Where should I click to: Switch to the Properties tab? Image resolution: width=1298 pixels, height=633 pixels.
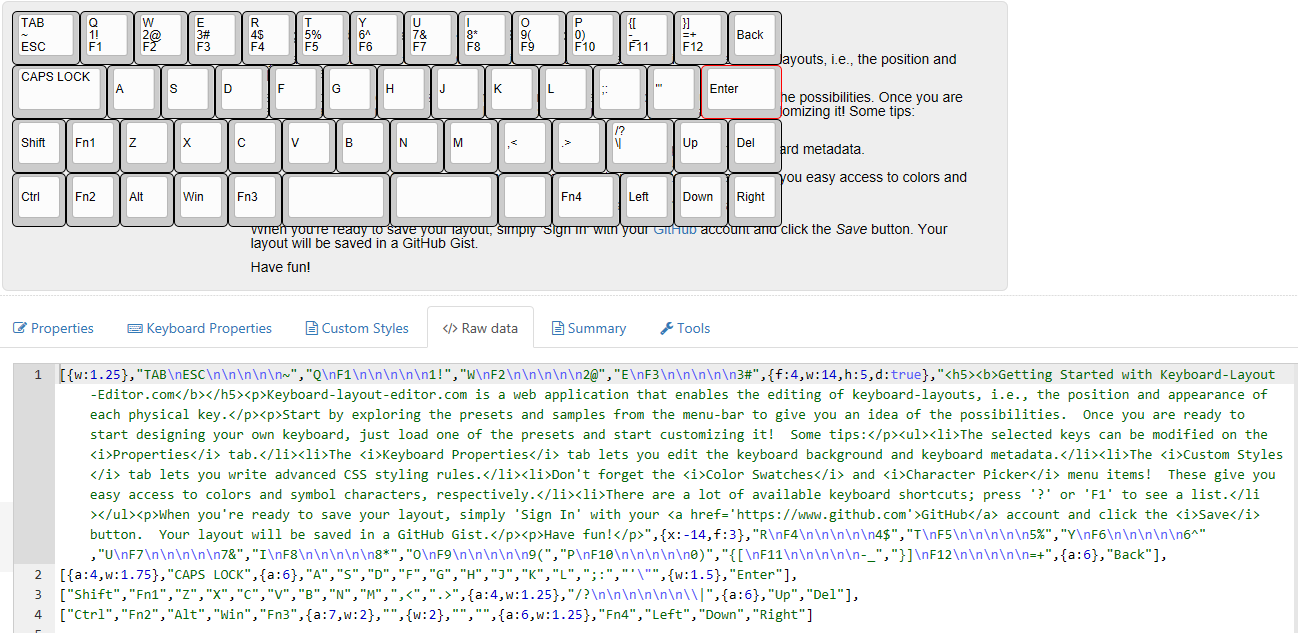click(x=53, y=328)
